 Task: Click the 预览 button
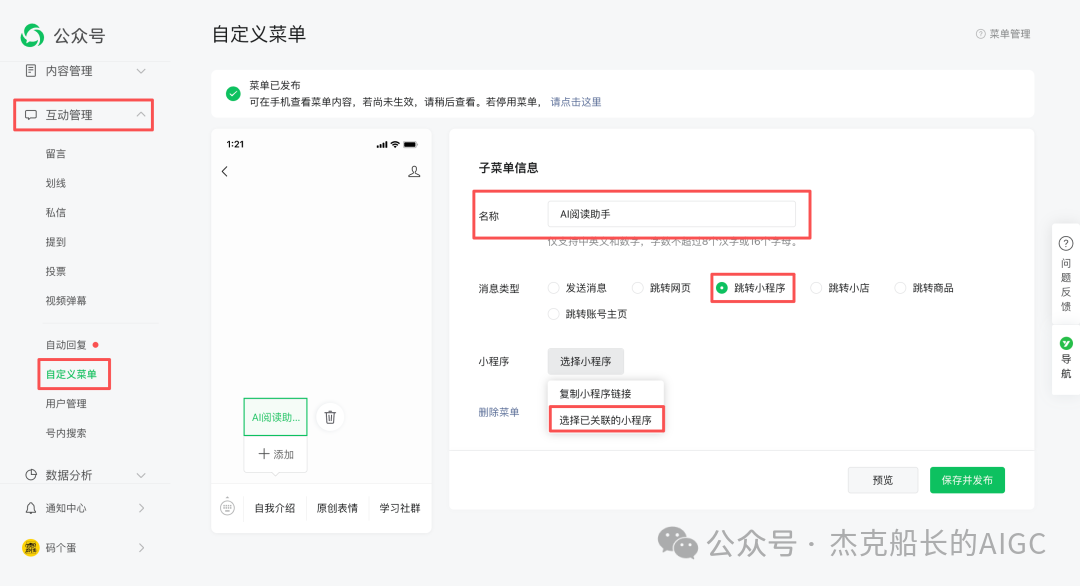(883, 480)
